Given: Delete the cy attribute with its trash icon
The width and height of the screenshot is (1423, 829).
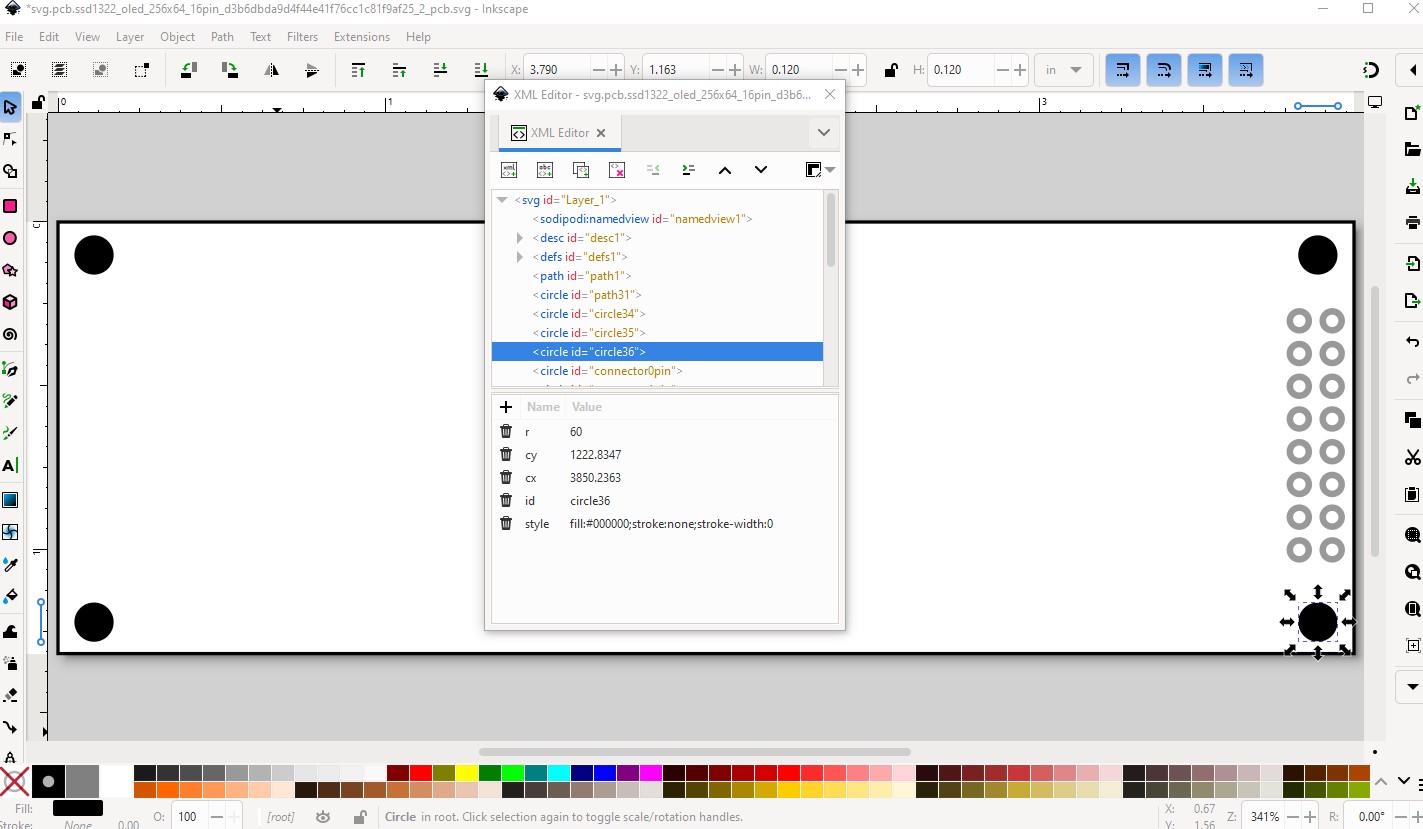Looking at the screenshot, I should pos(506,455).
